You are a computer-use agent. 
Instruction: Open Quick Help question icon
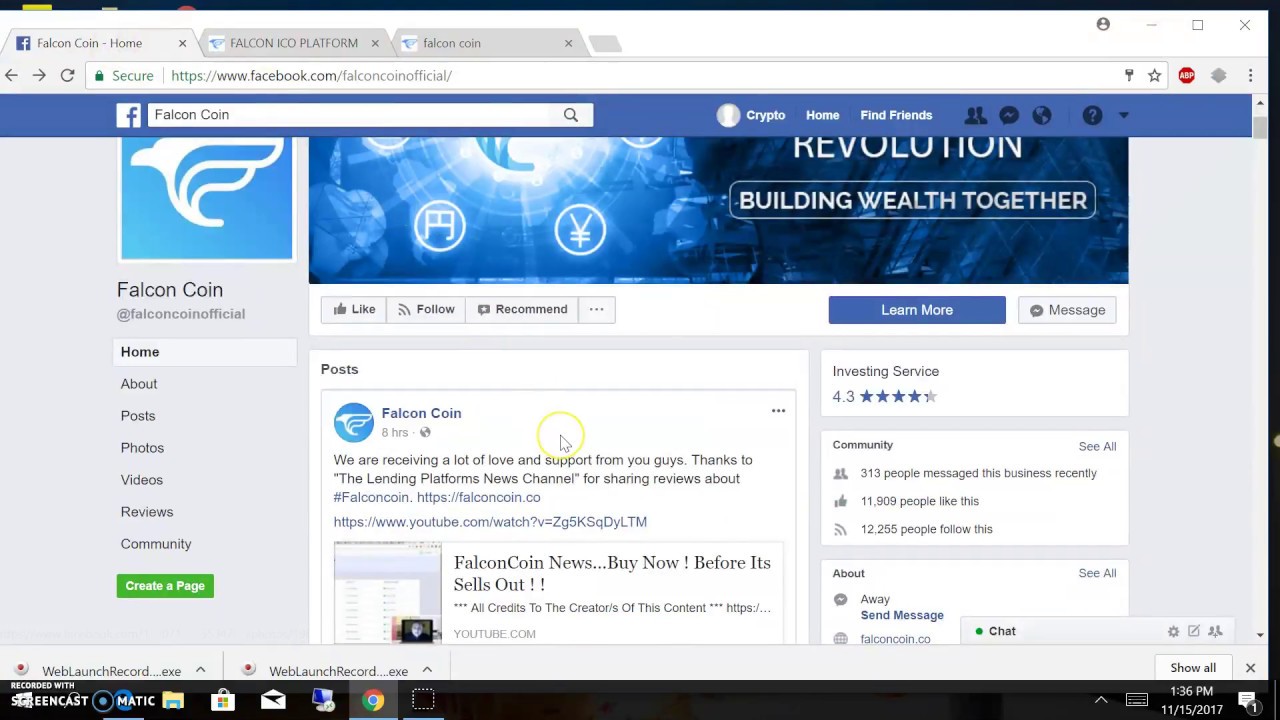pyautogui.click(x=1092, y=115)
